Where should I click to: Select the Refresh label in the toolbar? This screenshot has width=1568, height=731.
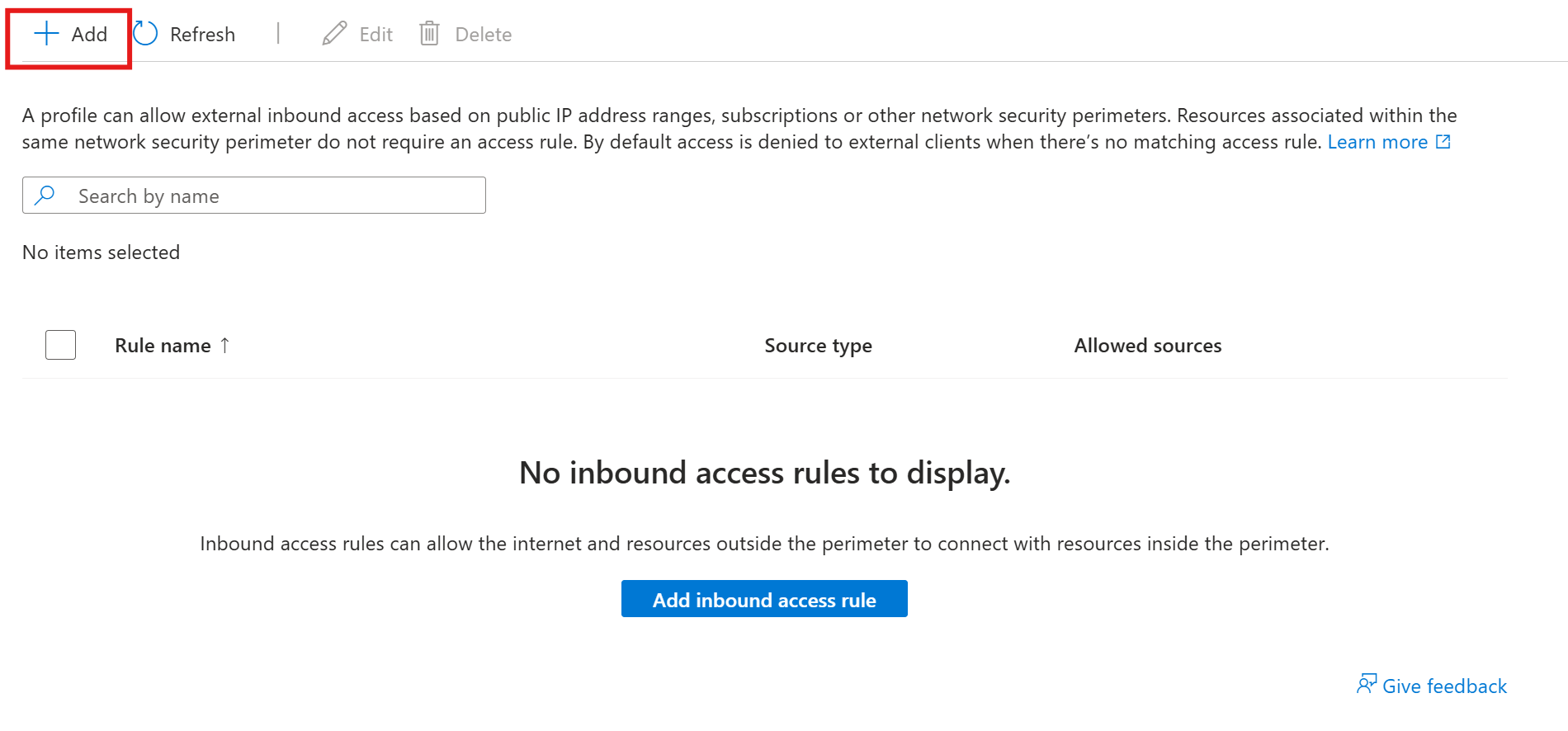pyautogui.click(x=202, y=35)
